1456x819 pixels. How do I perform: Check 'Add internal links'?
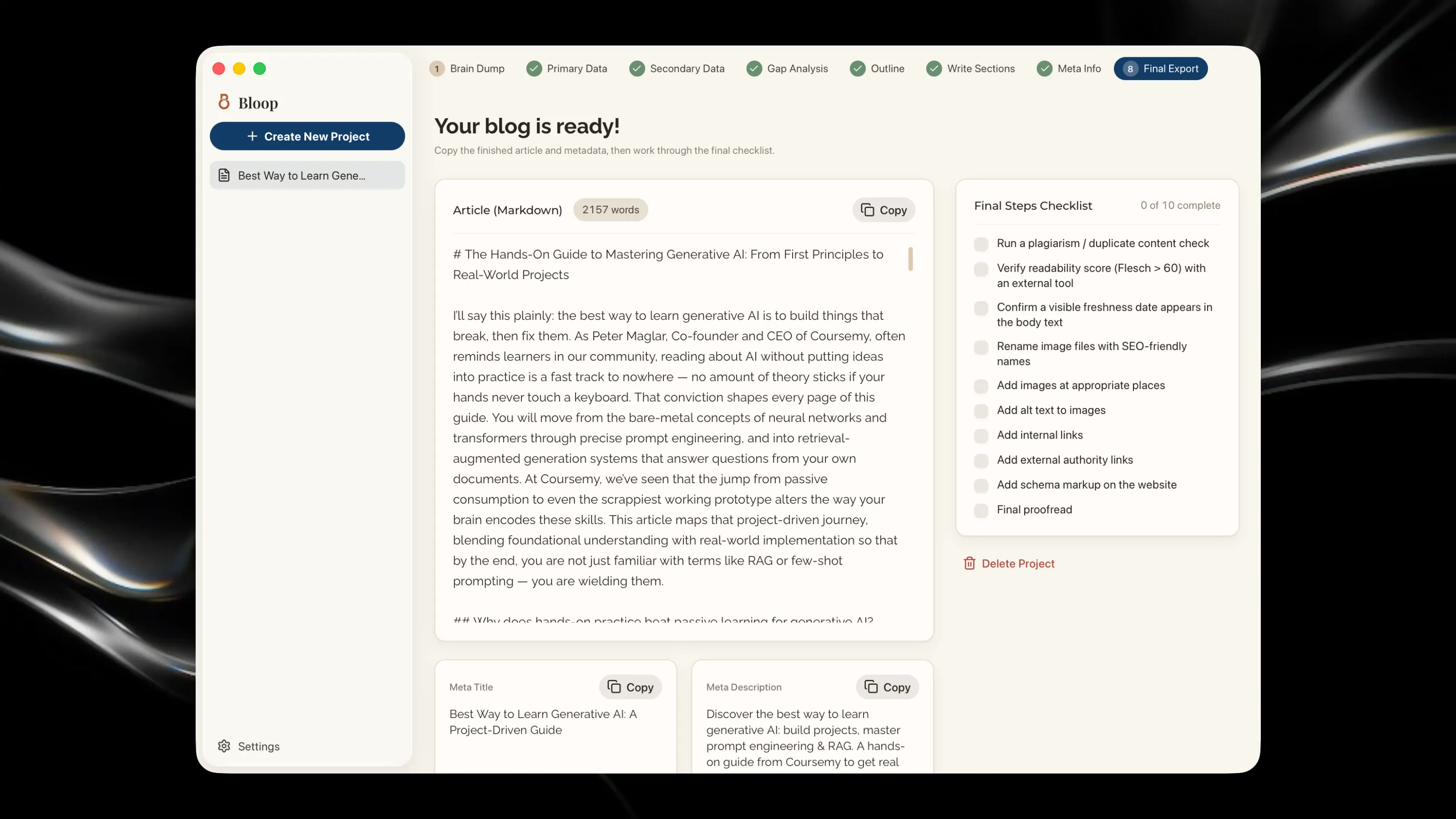click(981, 436)
